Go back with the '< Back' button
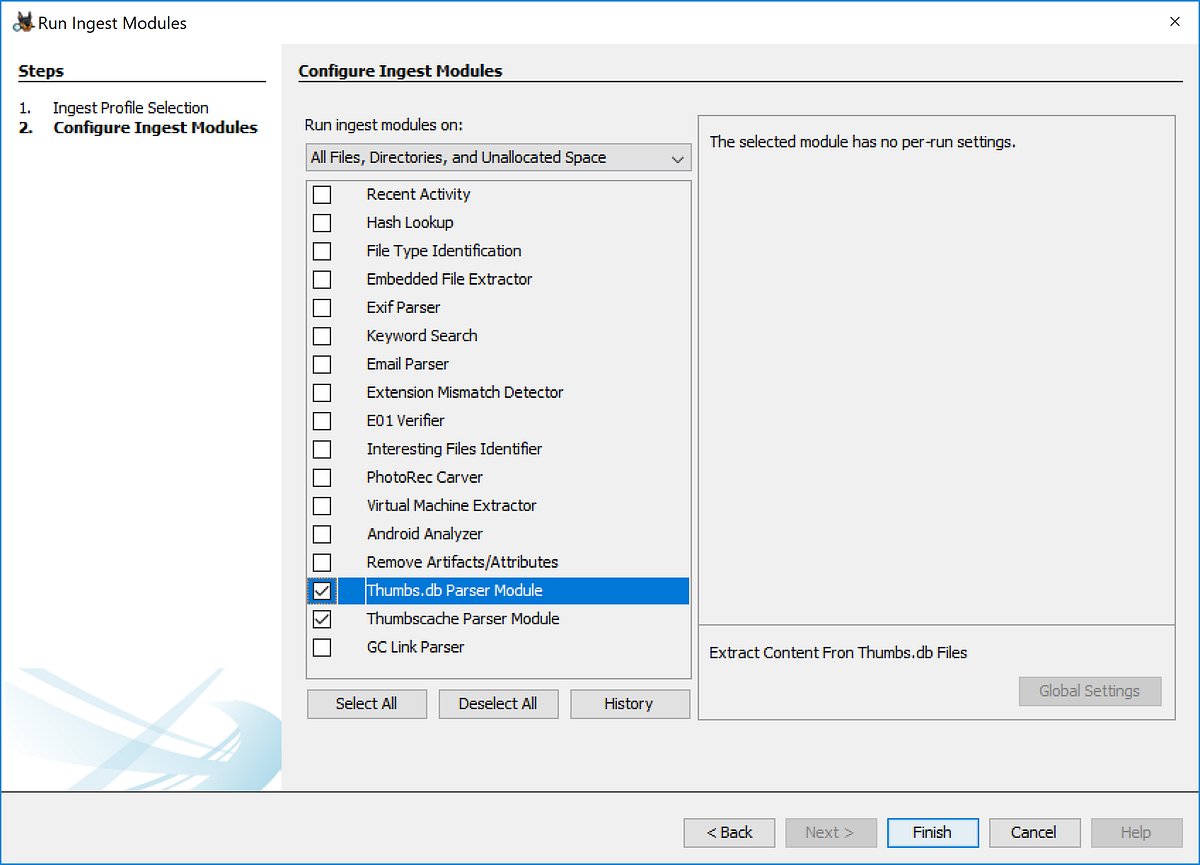Image resolution: width=1200 pixels, height=865 pixels. click(729, 832)
